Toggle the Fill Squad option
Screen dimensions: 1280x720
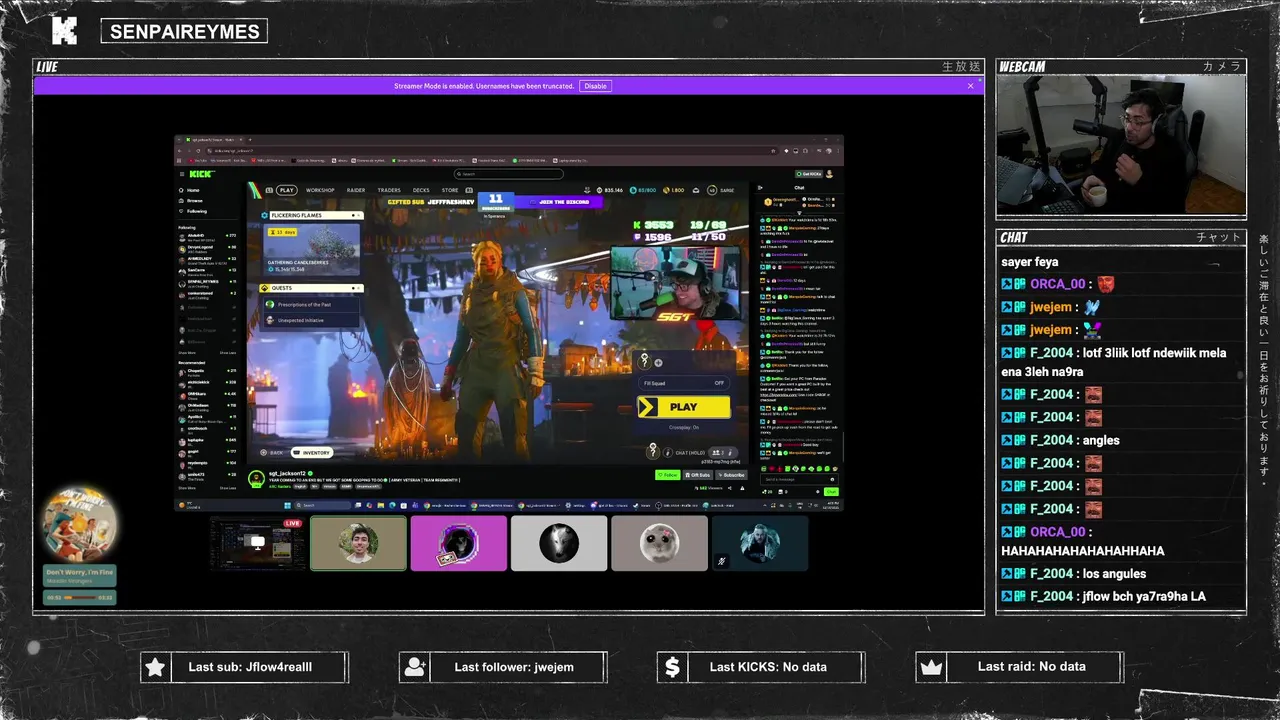pyautogui.click(x=684, y=383)
